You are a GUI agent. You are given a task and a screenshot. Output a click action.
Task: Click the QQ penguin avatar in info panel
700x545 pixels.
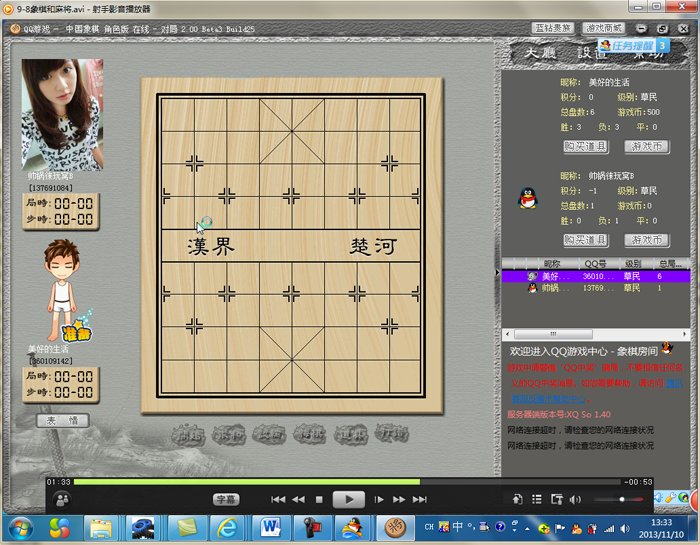click(x=528, y=198)
